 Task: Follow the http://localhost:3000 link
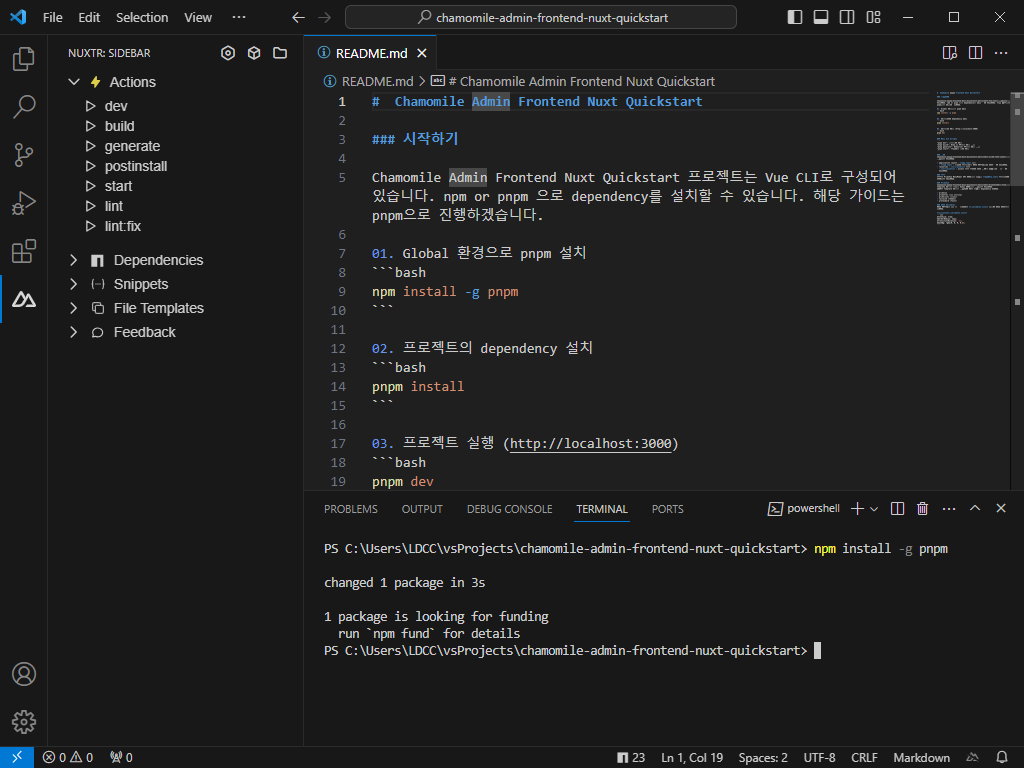tap(590, 444)
